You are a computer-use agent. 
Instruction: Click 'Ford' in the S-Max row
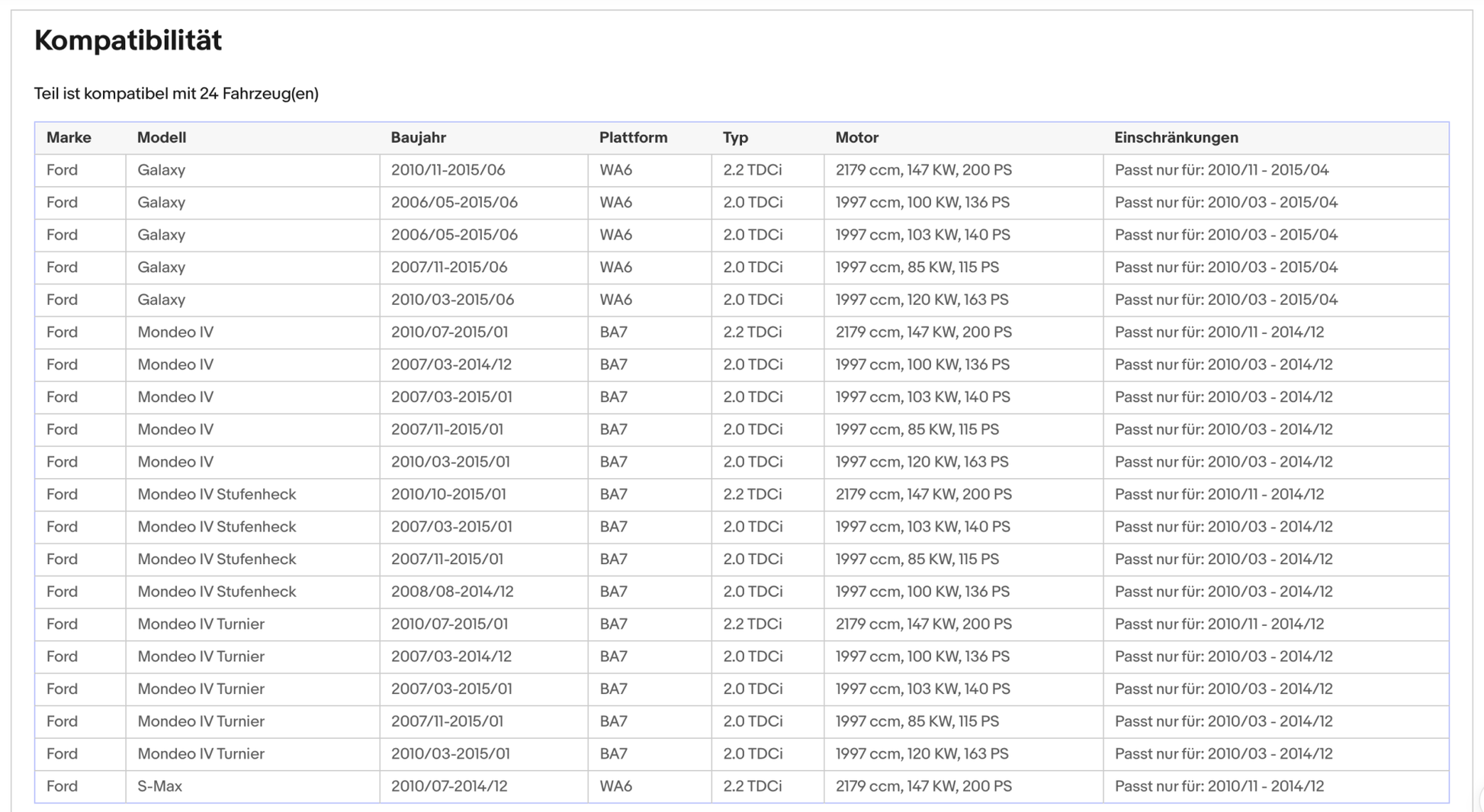(x=62, y=786)
